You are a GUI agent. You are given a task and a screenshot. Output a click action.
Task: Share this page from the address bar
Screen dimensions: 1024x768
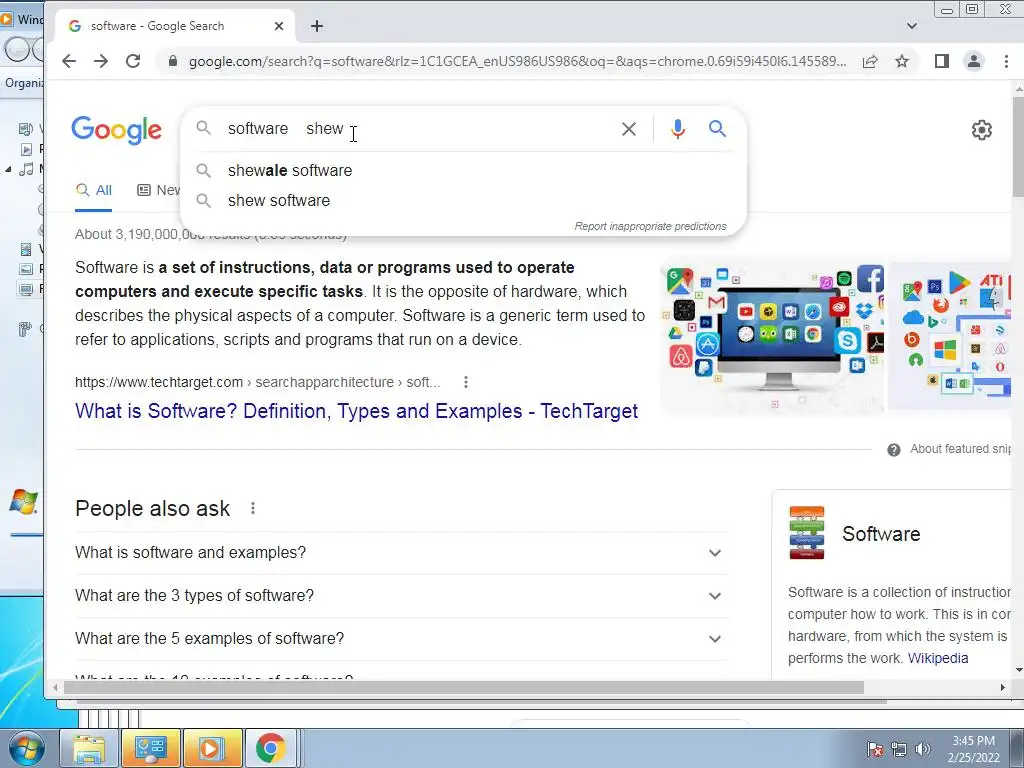click(x=870, y=61)
